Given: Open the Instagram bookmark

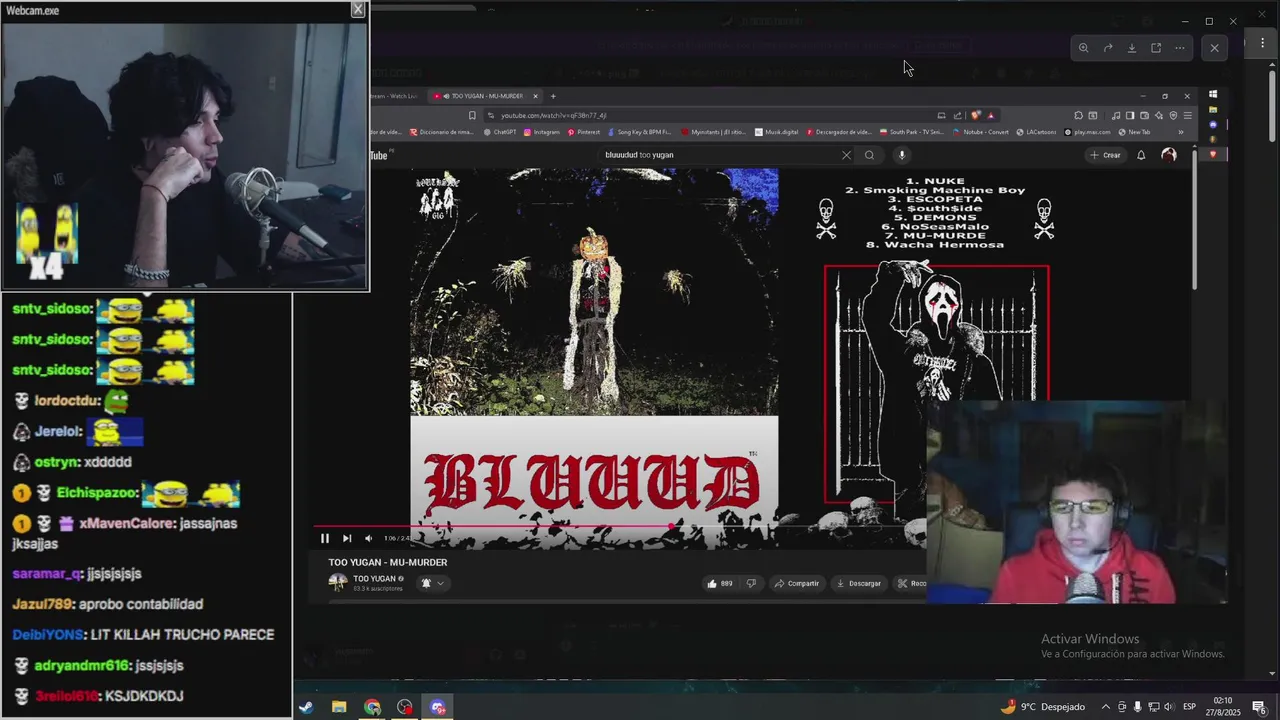Looking at the screenshot, I should (x=541, y=132).
